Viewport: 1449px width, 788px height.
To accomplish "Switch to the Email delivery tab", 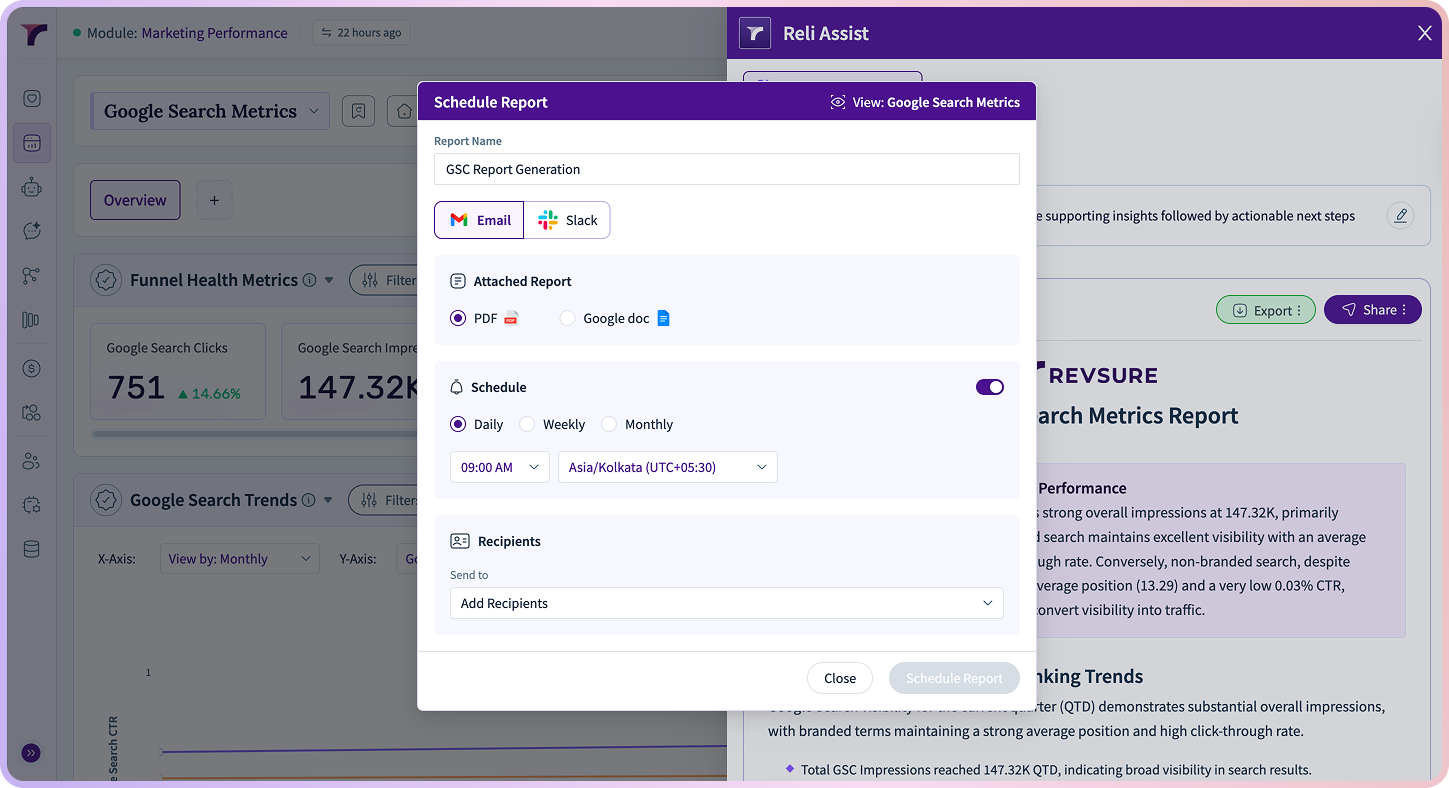I will (x=479, y=220).
